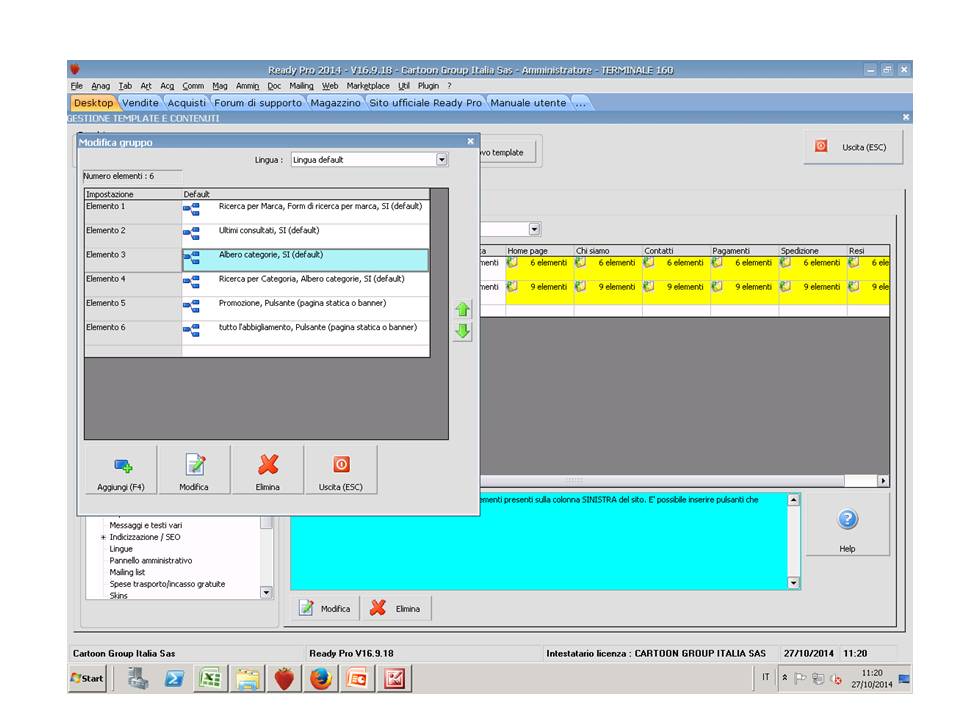Move selected element down with green arrow
The width and height of the screenshot is (960, 720).
[x=463, y=331]
